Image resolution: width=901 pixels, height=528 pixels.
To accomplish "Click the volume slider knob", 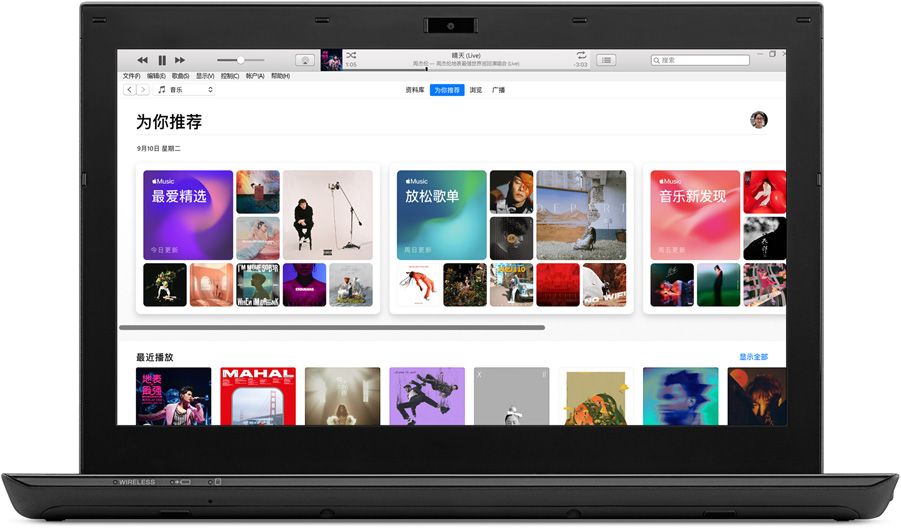I will tap(241, 60).
